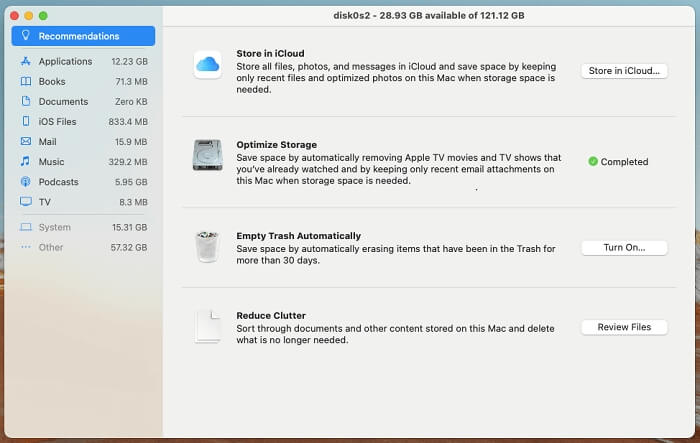Click the System label in sidebar

[x=54, y=227]
